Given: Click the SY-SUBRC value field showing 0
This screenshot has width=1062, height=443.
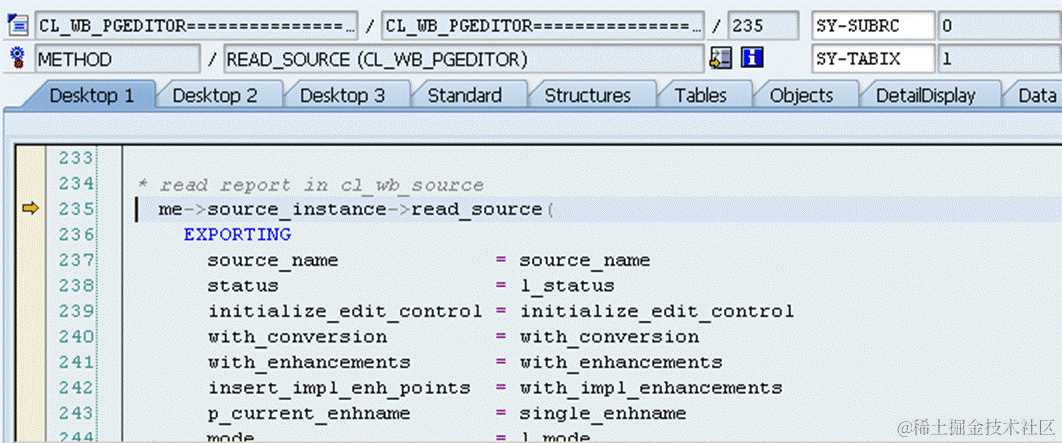Looking at the screenshot, I should pyautogui.click(x=1000, y=26).
